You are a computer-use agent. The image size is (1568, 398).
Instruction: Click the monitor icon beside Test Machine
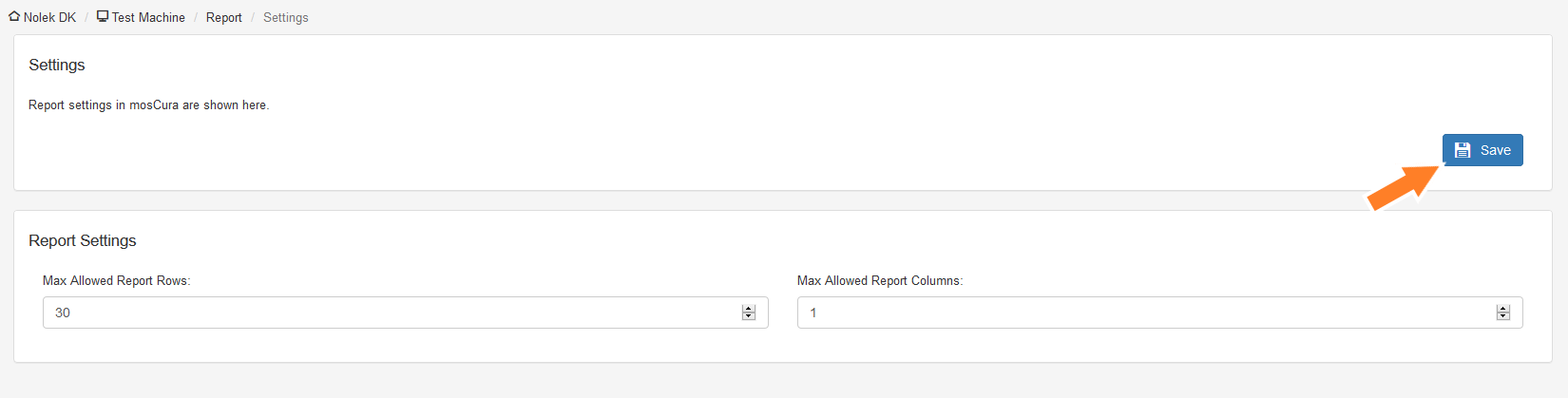click(x=103, y=16)
